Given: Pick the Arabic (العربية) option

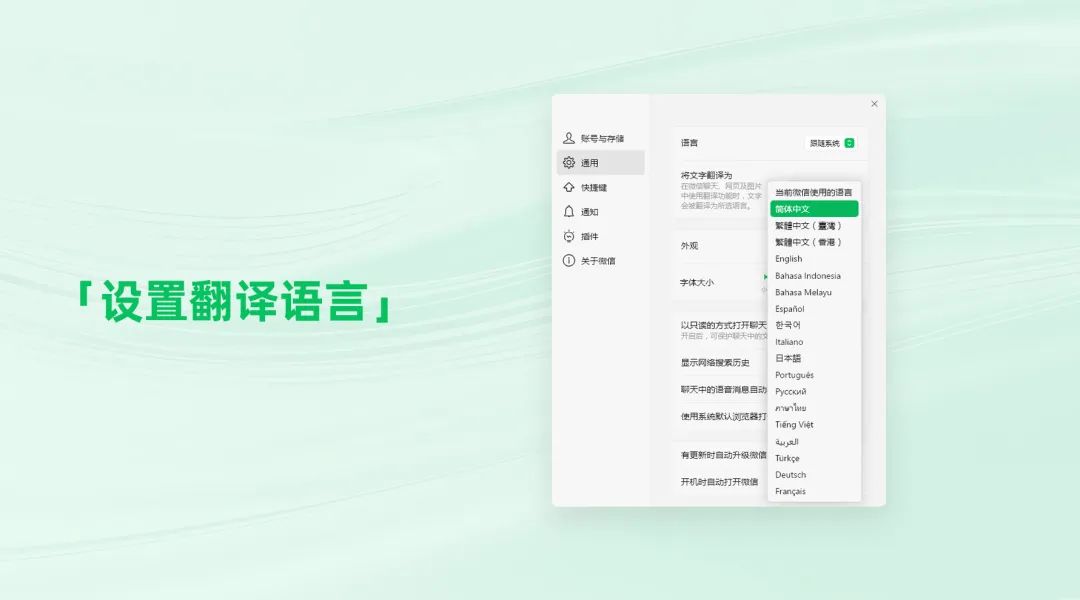Looking at the screenshot, I should click(813, 442).
